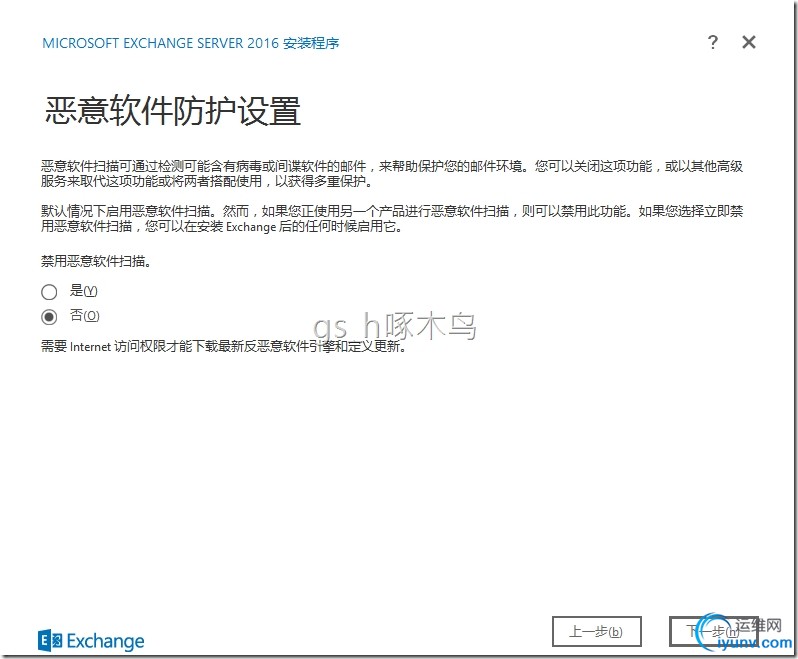Click the paragraph beginning 恶意软件扫描可通过检测
Viewport: 798px width, 659px height.
392,174
